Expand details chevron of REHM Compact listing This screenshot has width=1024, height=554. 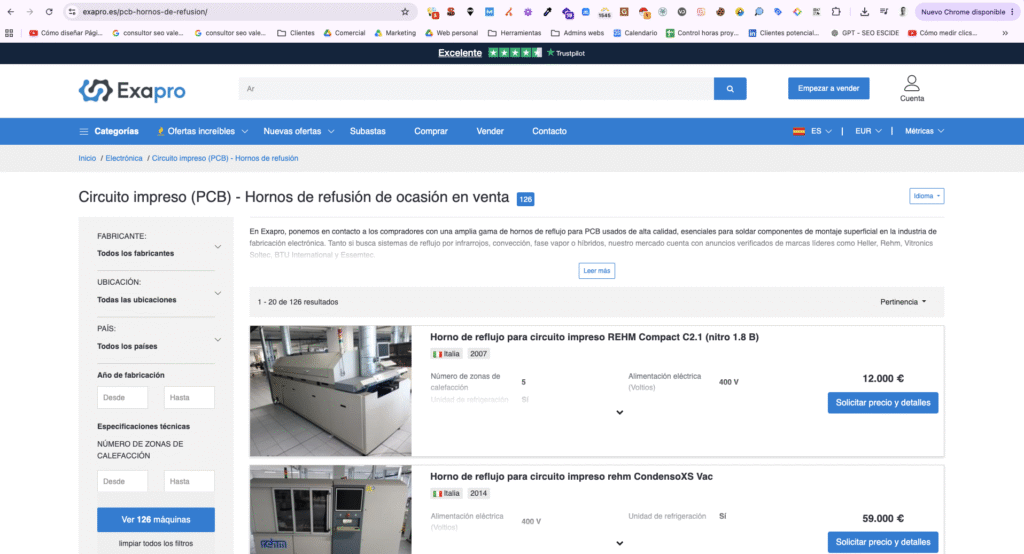point(620,413)
